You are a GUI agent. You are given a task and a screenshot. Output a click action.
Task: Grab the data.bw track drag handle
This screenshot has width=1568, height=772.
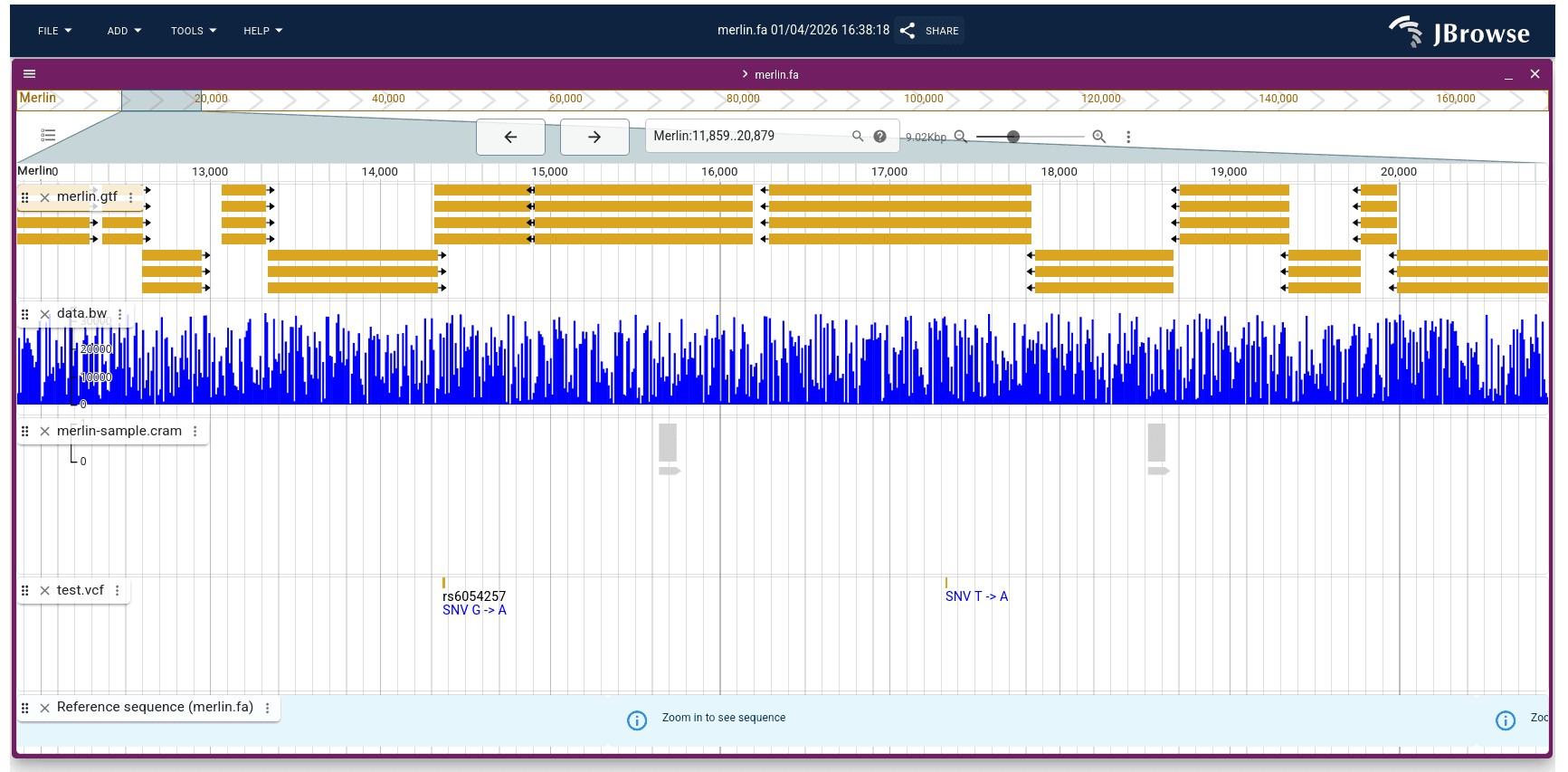[x=25, y=314]
